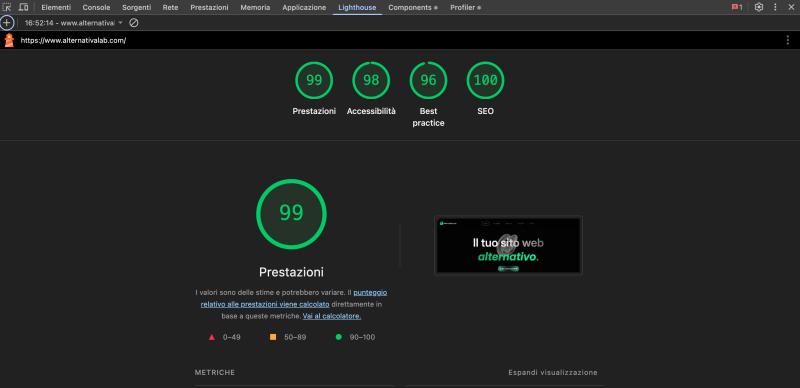
Task: Jump to the Best practice 96 score gauge
Action: click(x=428, y=80)
